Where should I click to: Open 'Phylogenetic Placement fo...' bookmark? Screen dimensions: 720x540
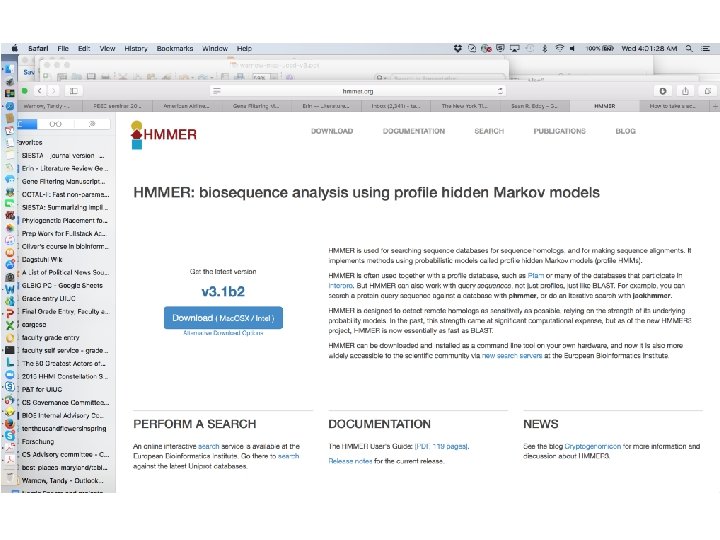tap(64, 220)
